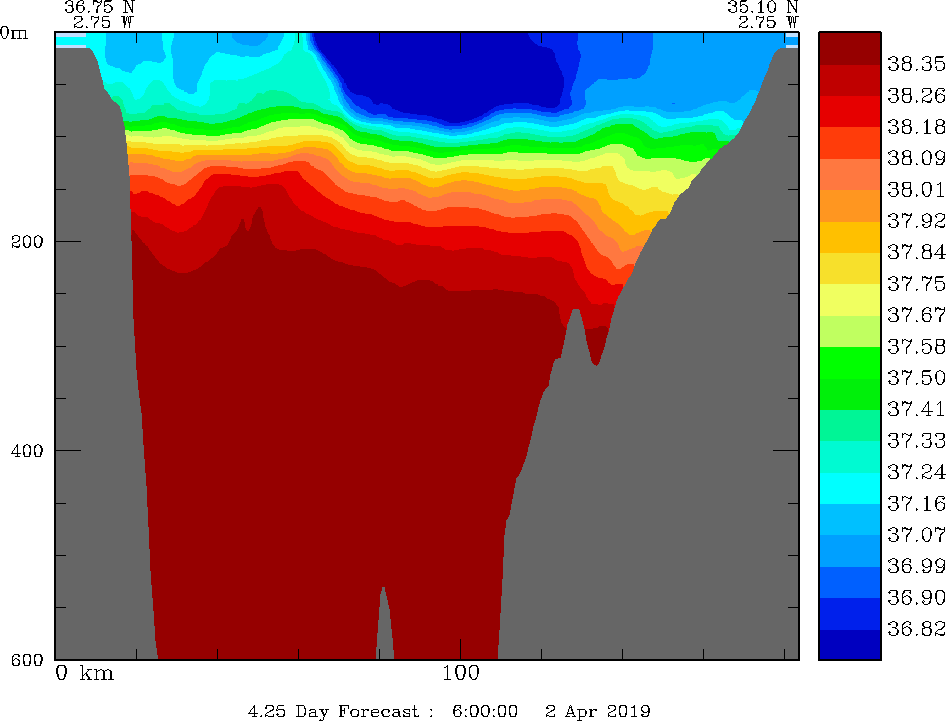This screenshot has width=946, height=721.
Task: Click the 37.33 colorbar label
Action: (x=915, y=440)
